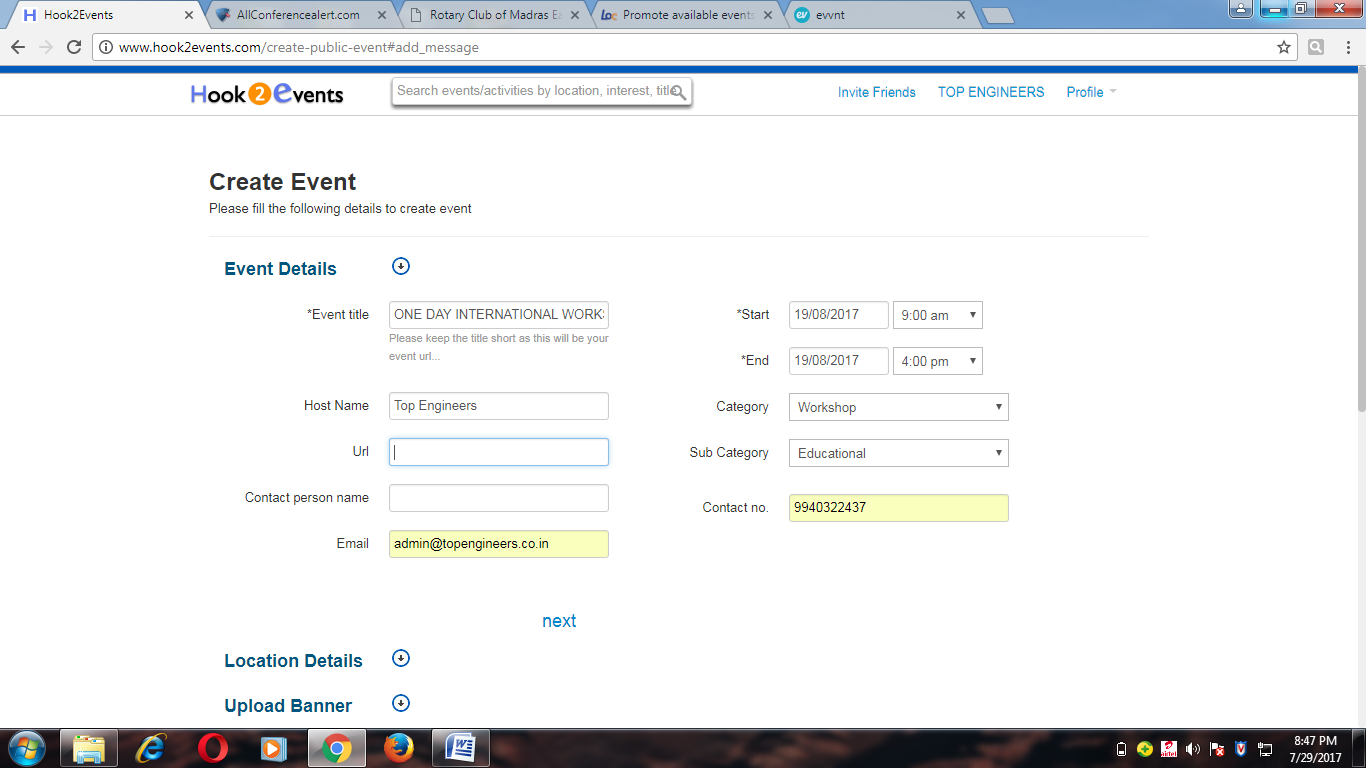Collapse the Event Details section arrow
The height and width of the screenshot is (768, 1366).
pos(401,266)
